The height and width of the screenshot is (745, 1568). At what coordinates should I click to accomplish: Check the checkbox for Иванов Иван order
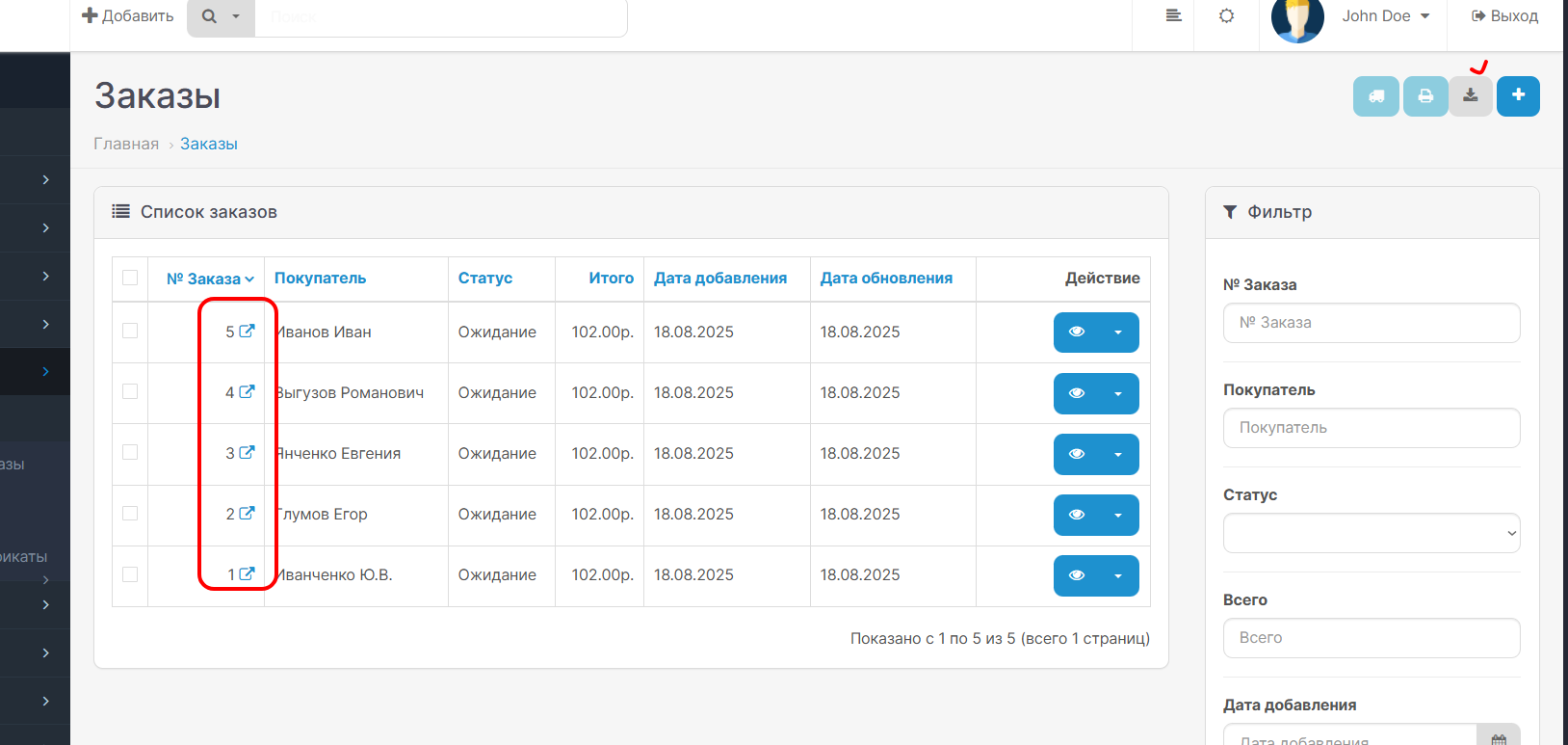(x=130, y=331)
